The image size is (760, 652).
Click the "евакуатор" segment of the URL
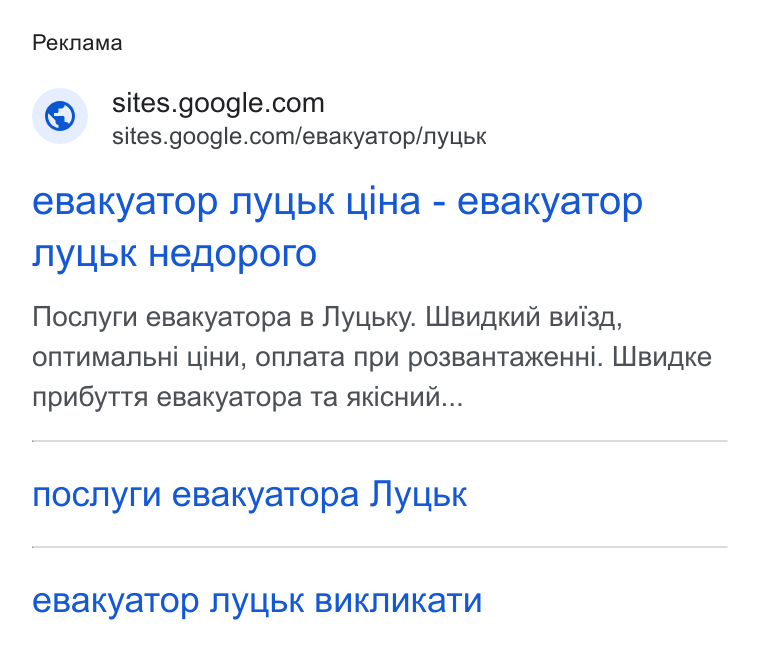(x=359, y=137)
